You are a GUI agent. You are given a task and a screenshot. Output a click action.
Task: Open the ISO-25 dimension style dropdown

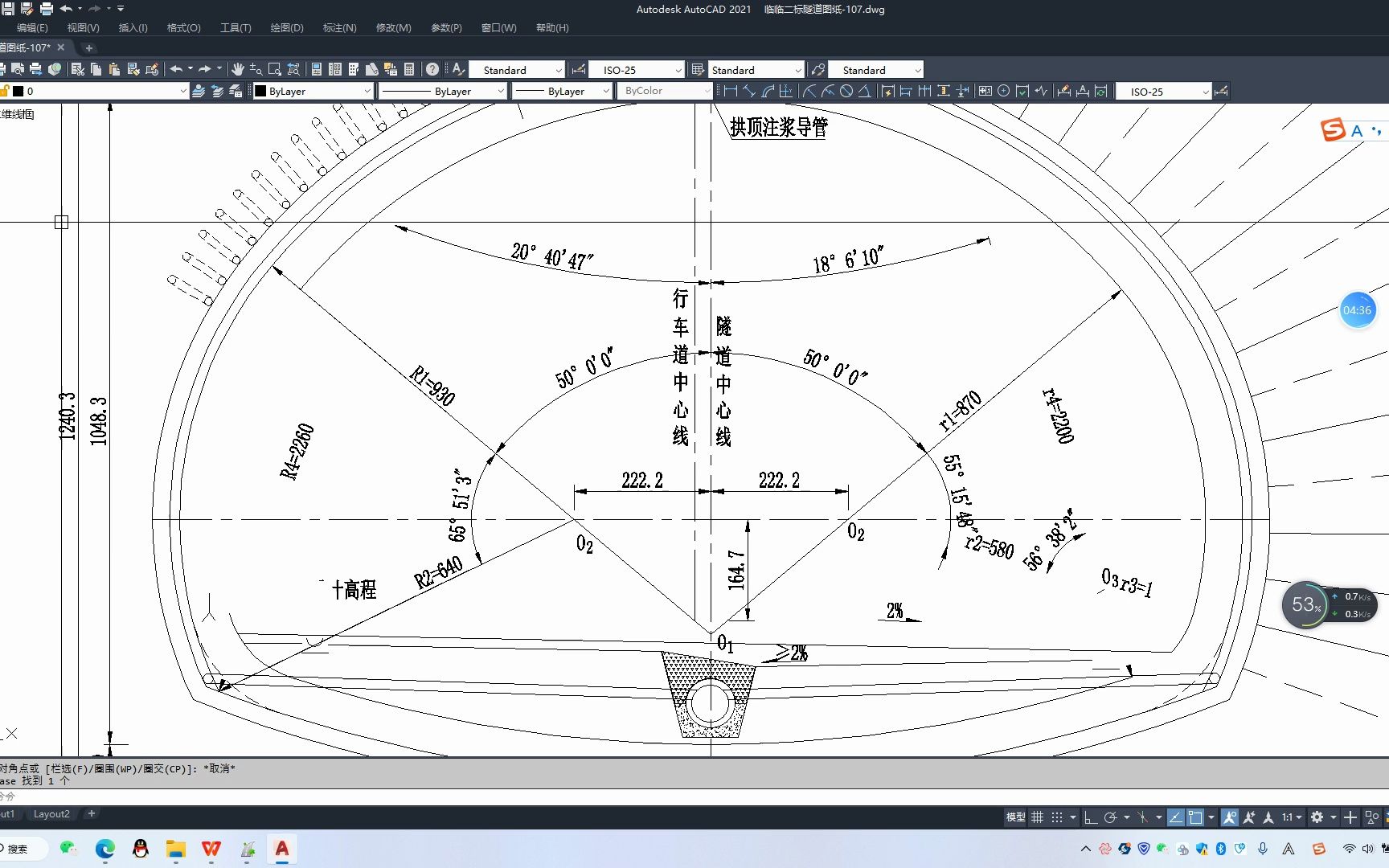[x=637, y=70]
